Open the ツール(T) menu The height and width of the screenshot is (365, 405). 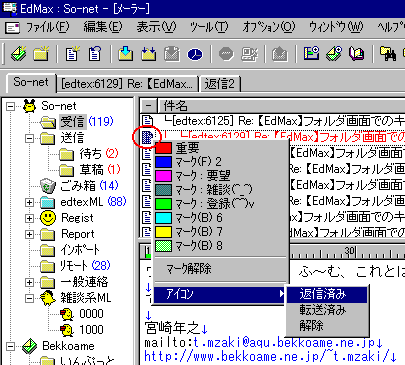pyautogui.click(x=209, y=27)
